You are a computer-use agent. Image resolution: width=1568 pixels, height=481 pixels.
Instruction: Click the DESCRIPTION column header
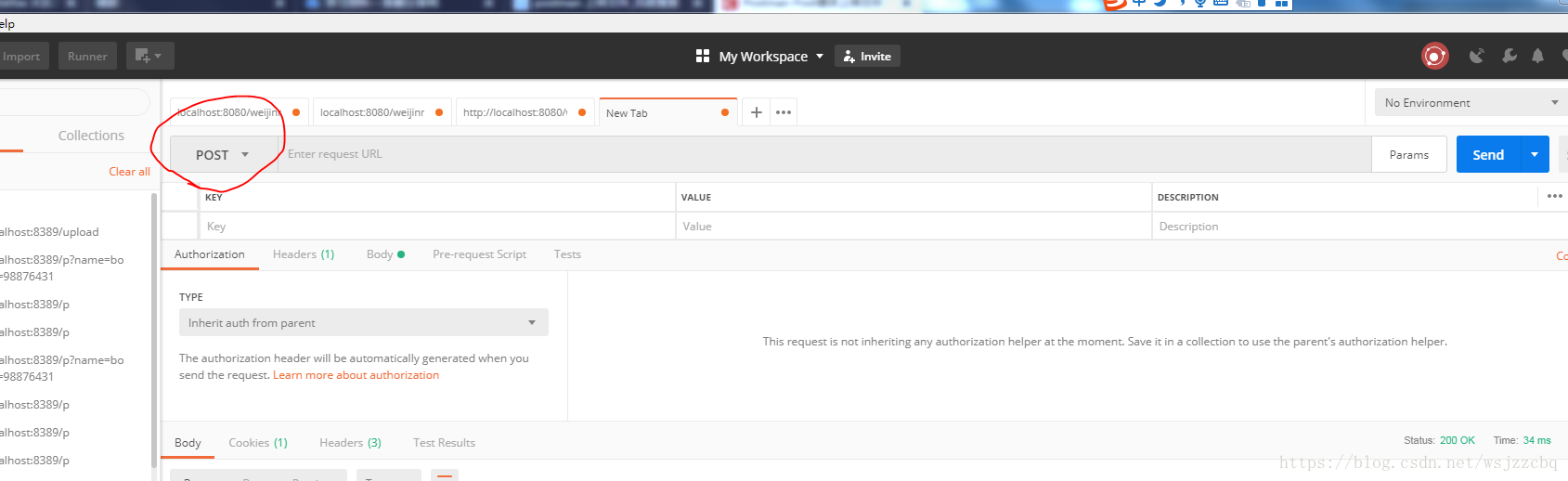[x=1188, y=197]
